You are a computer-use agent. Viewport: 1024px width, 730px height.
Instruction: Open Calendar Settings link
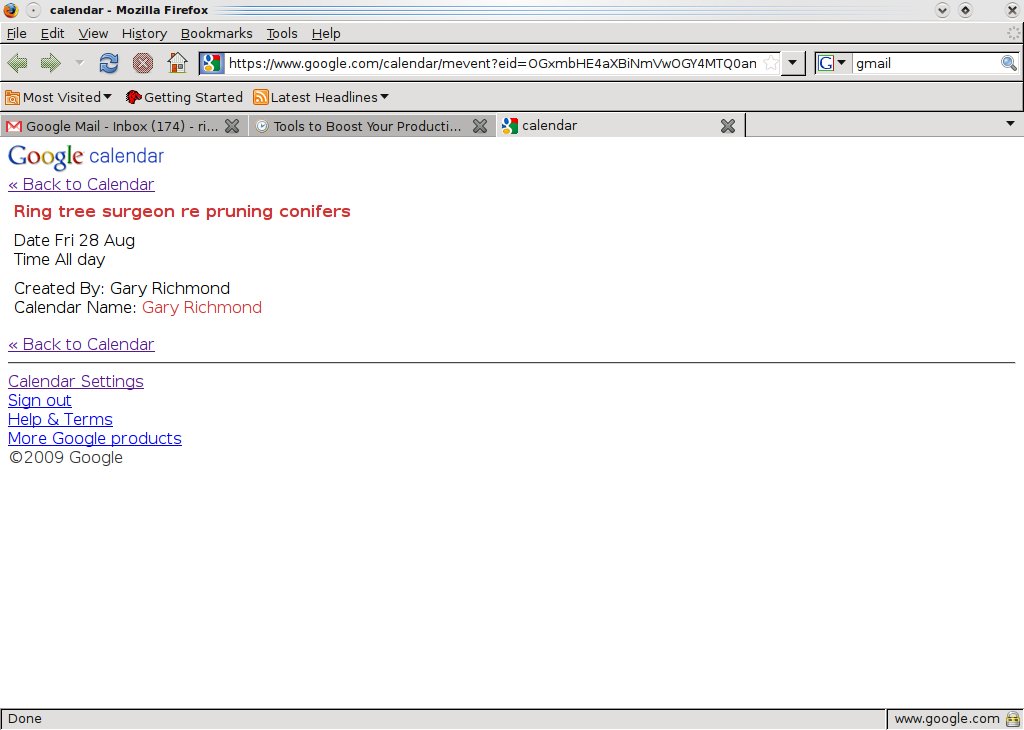coord(76,382)
